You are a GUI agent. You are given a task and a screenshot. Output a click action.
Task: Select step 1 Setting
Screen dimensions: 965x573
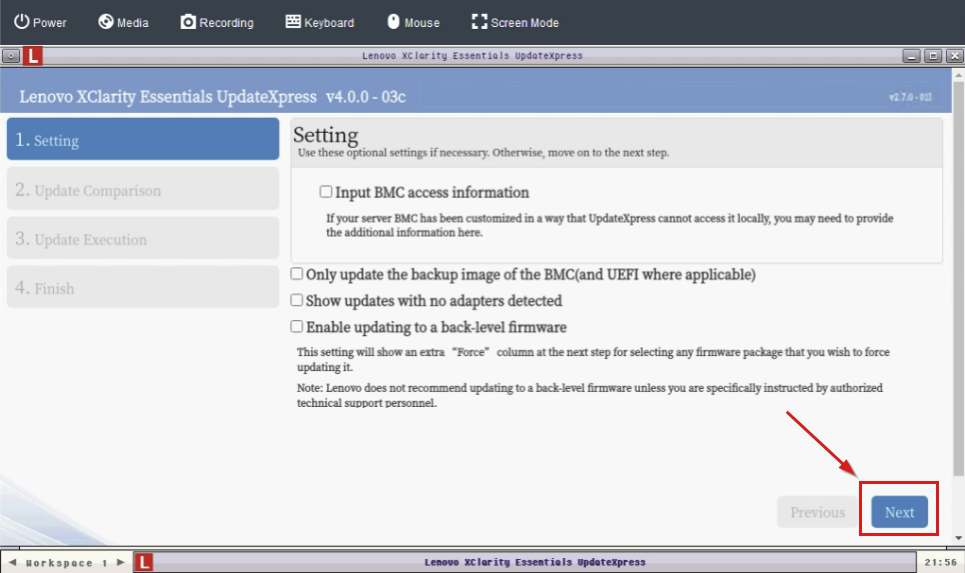click(143, 139)
